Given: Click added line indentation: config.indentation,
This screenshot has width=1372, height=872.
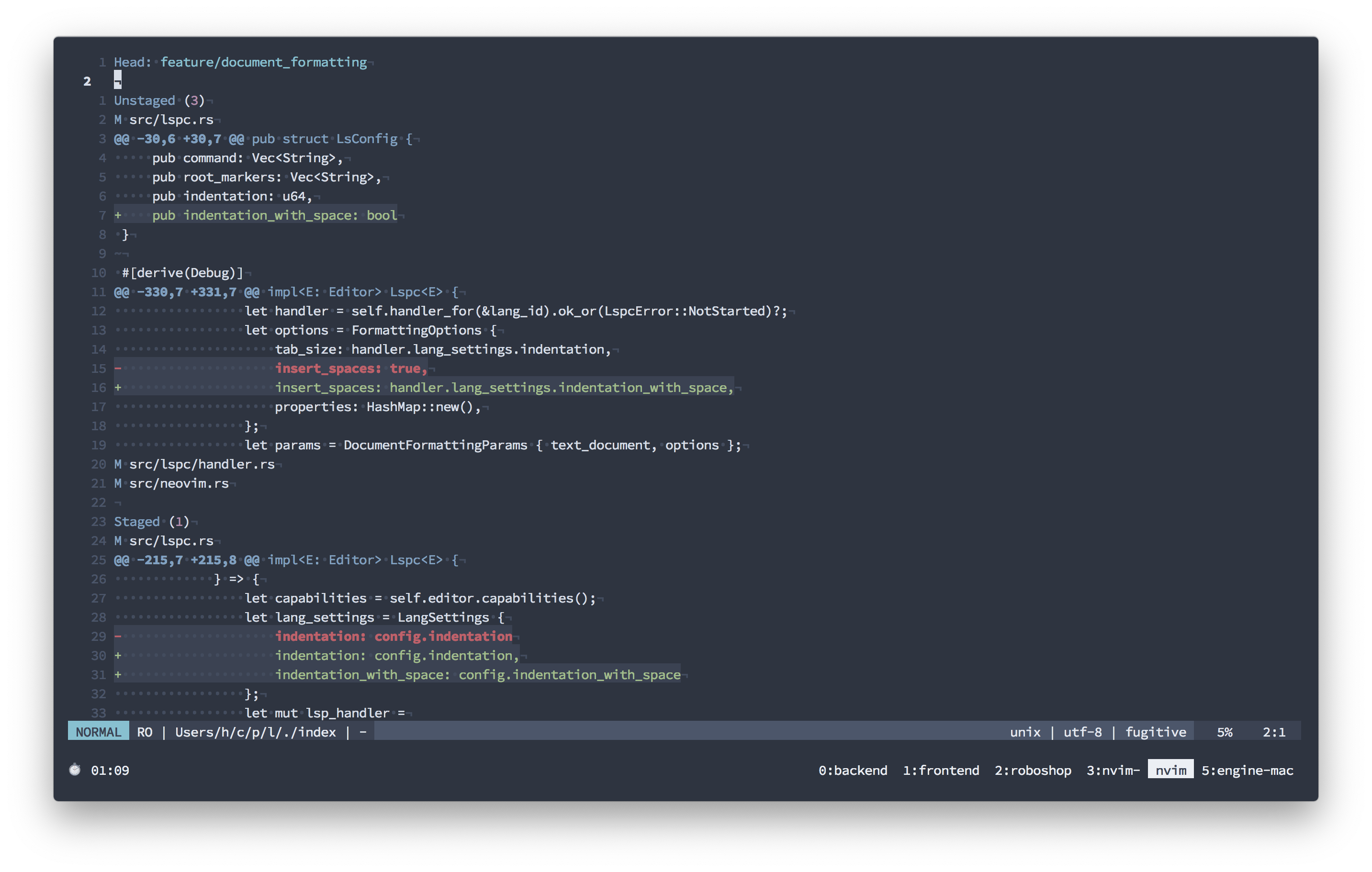Looking at the screenshot, I should [x=317, y=656].
